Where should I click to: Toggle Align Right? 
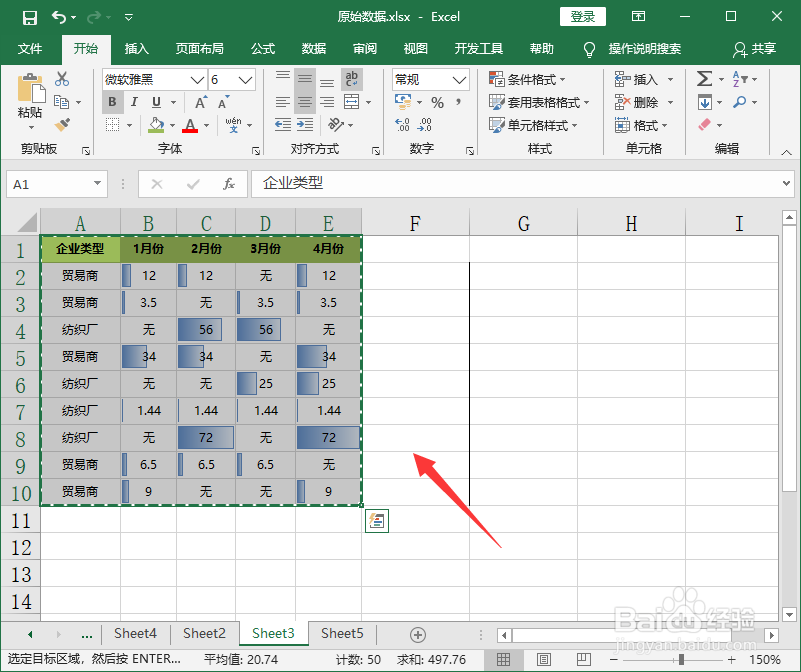(x=327, y=102)
